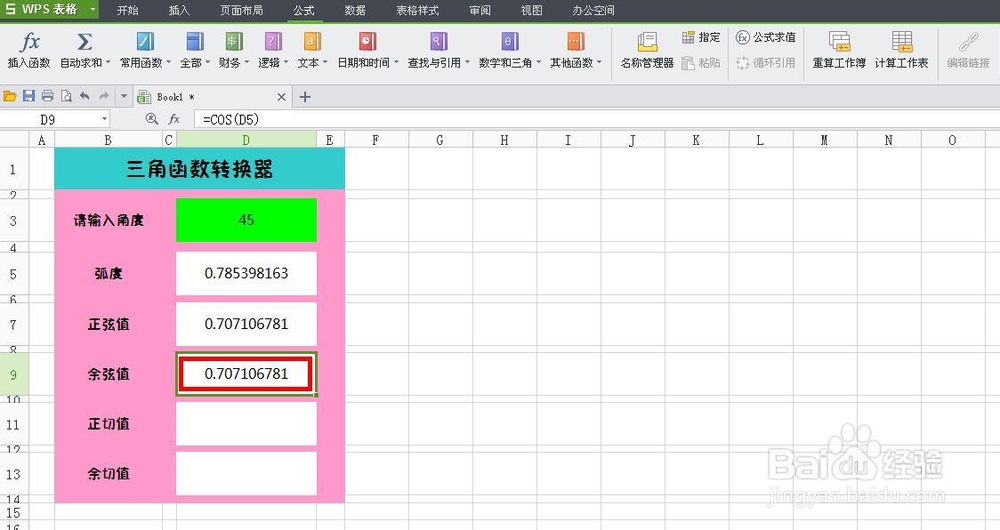Click the undo arrow icon

[x=84, y=96]
